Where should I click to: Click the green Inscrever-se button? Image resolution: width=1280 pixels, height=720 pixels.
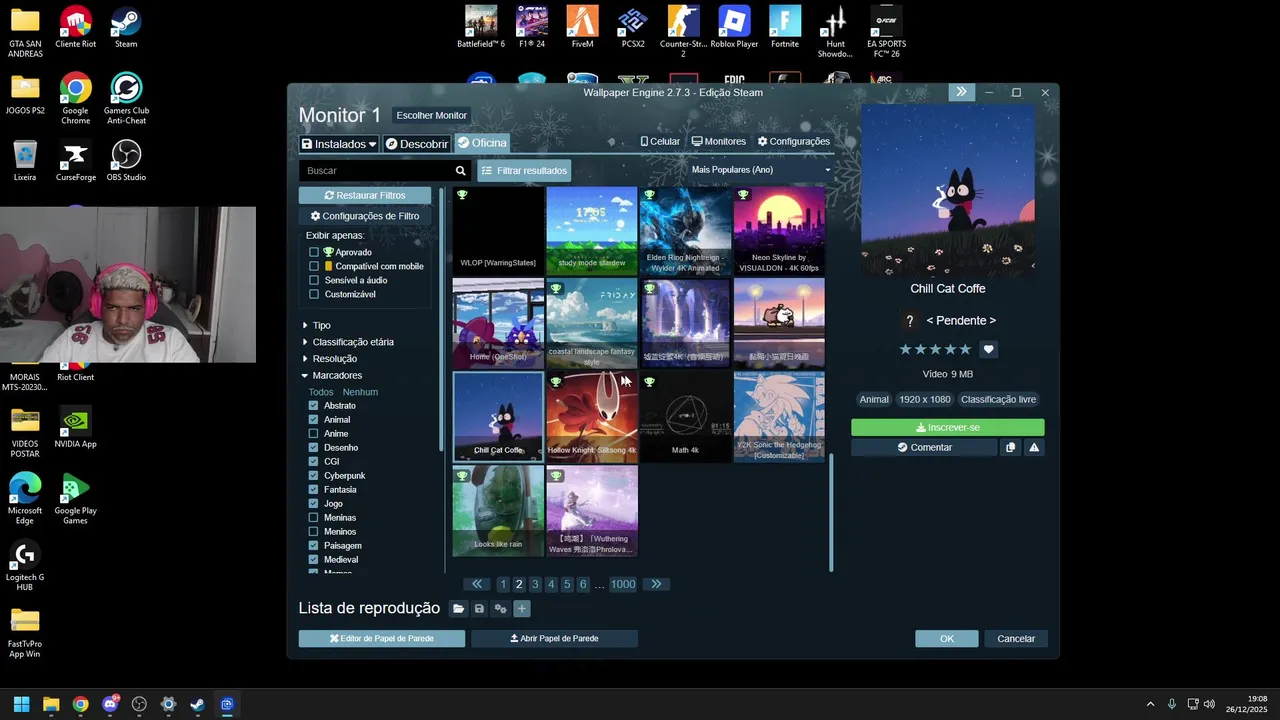click(x=948, y=427)
